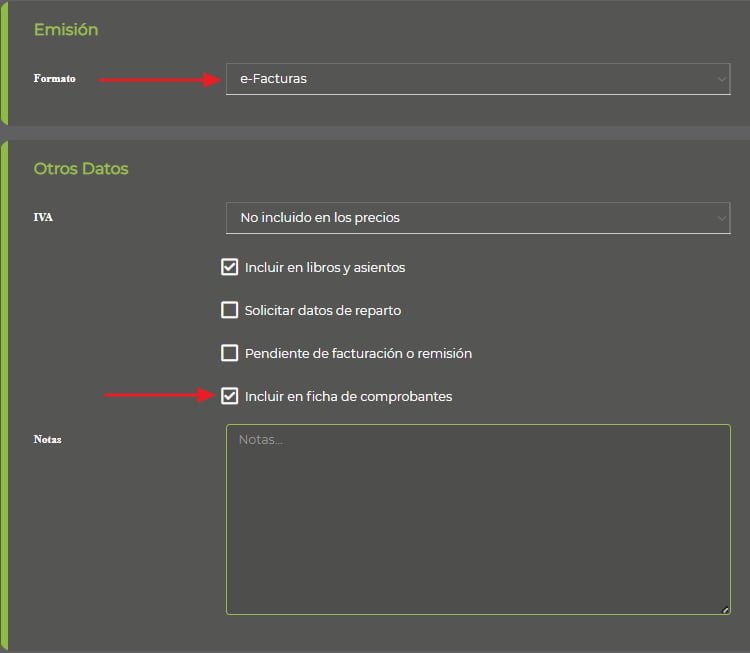This screenshot has width=750, height=653.
Task: Click the 'Solicitar datos de reparto' label text
Action: coord(323,310)
